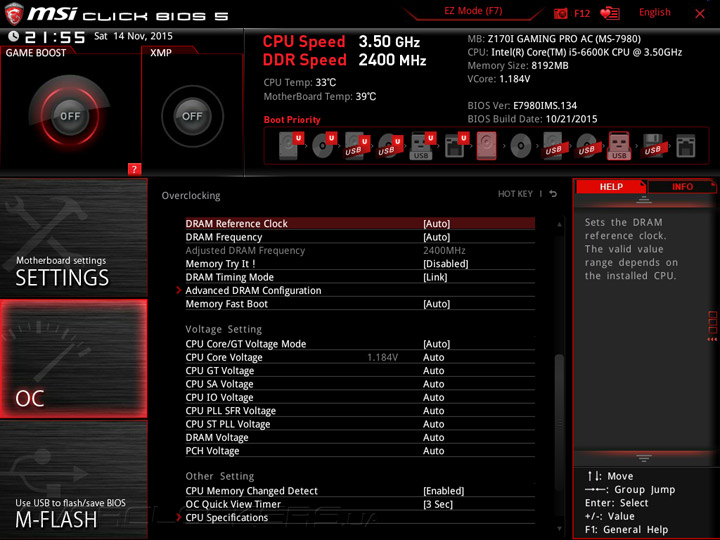Image resolution: width=720 pixels, height=540 pixels.
Task: Open CPU Core/GT Voltage Mode setting
Action: pyautogui.click(x=360, y=344)
